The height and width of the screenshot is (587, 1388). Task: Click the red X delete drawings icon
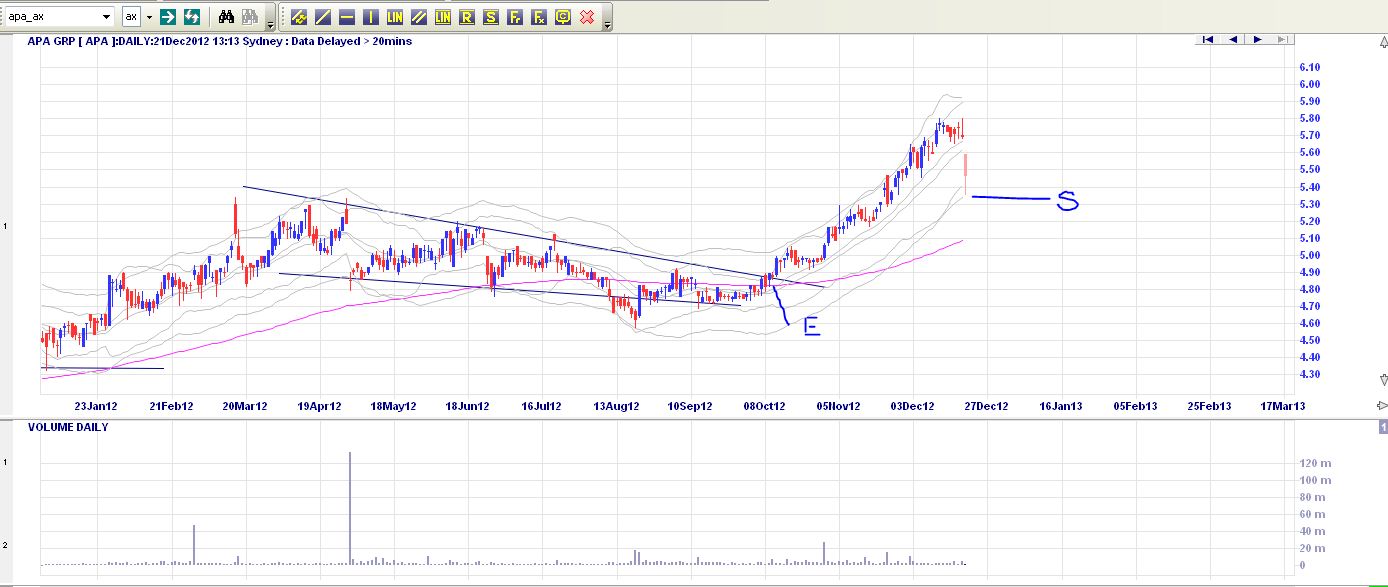pyautogui.click(x=587, y=17)
